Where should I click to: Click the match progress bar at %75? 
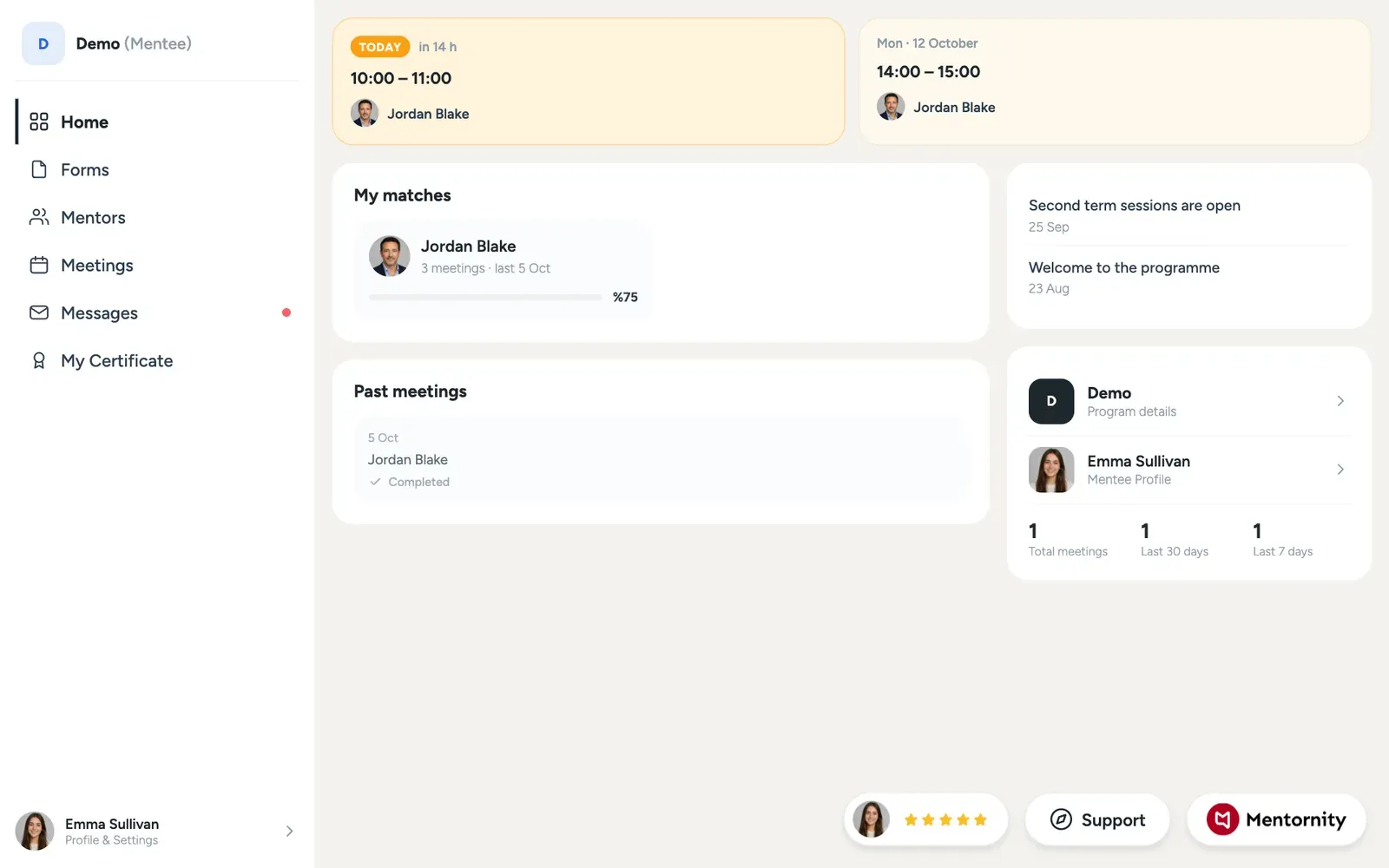click(485, 297)
